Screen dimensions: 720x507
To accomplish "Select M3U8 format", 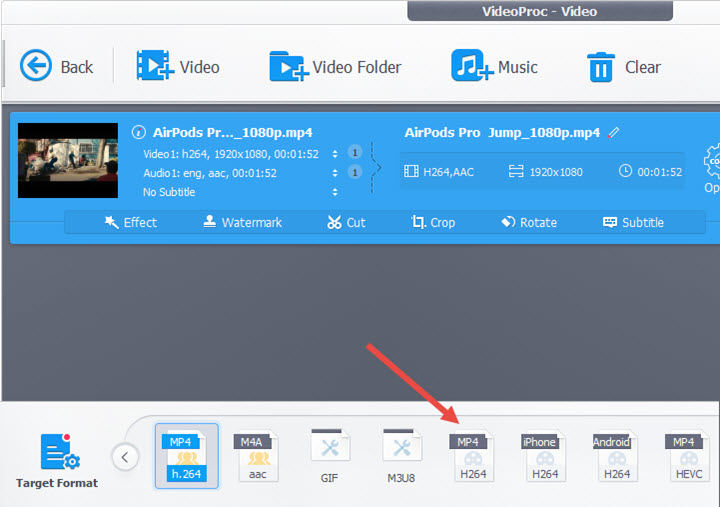I will pyautogui.click(x=401, y=456).
